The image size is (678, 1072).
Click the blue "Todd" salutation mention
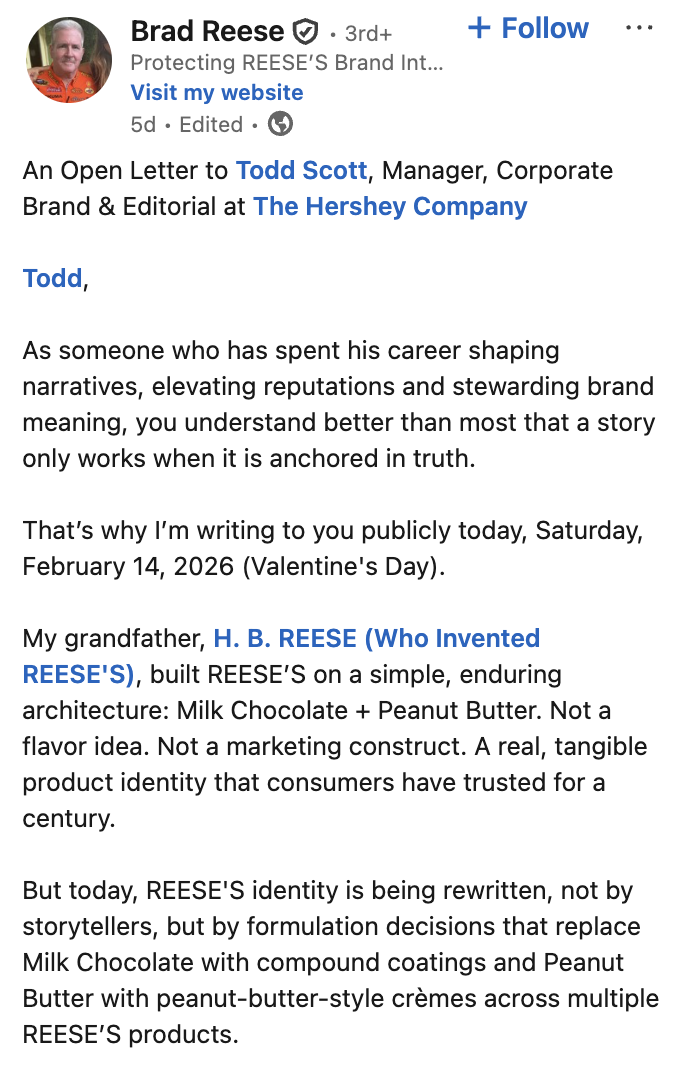point(52,278)
